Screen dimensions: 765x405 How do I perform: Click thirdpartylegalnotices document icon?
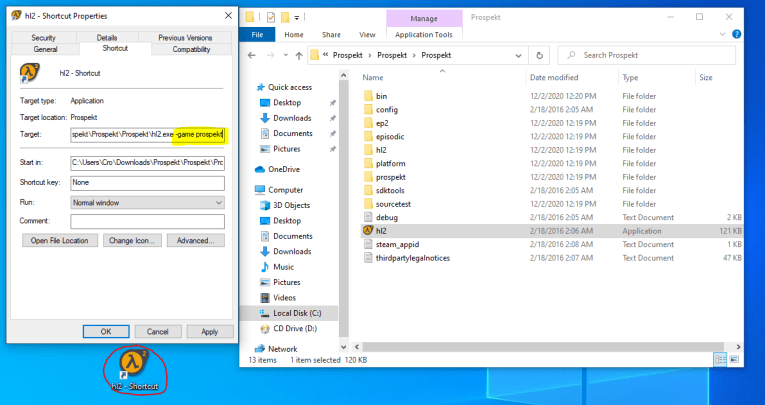[368, 258]
